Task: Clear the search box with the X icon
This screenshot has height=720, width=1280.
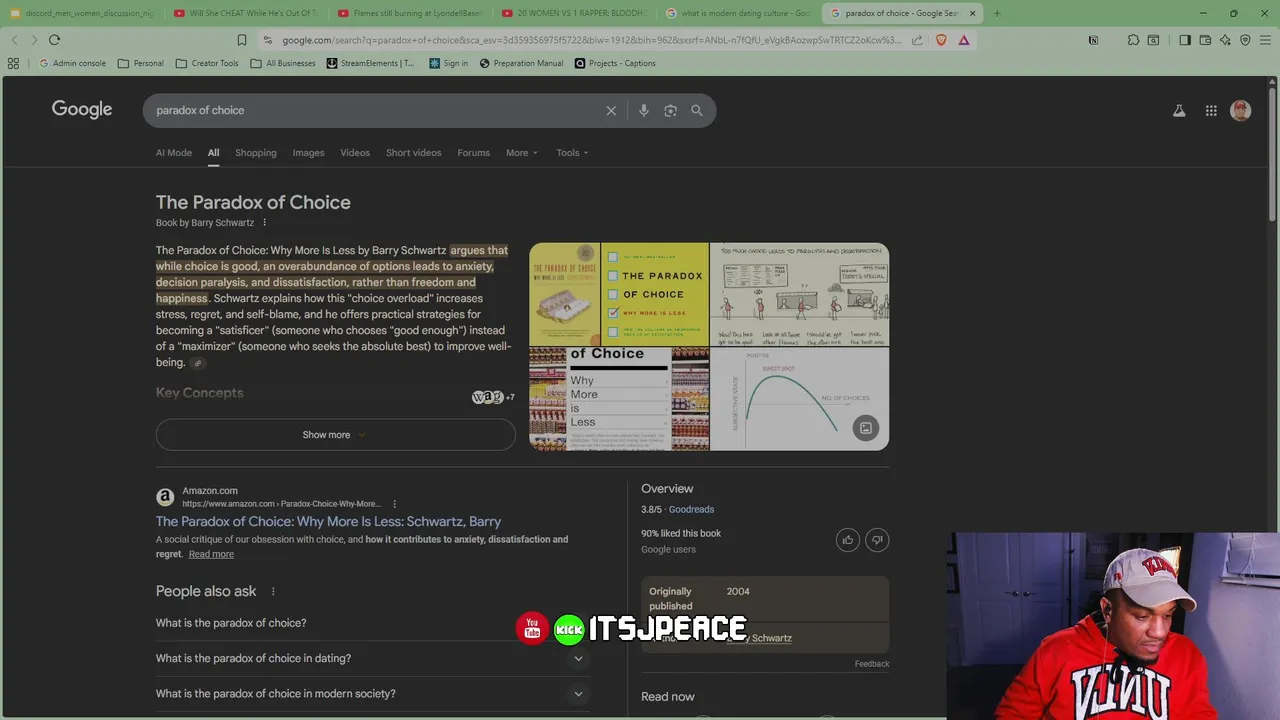Action: pos(611,111)
